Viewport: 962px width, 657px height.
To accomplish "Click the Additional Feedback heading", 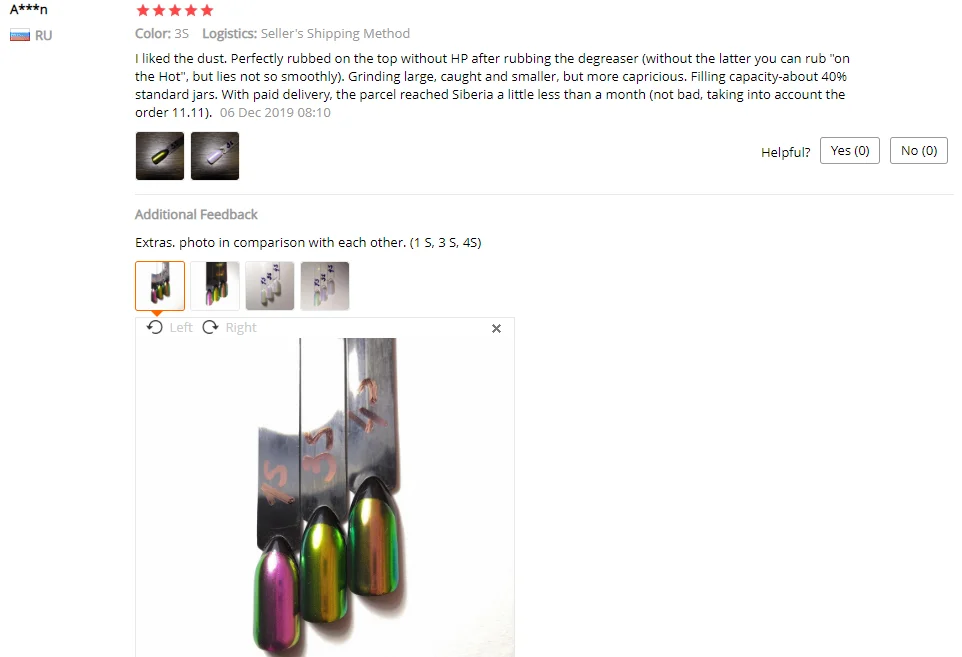I will [x=196, y=215].
